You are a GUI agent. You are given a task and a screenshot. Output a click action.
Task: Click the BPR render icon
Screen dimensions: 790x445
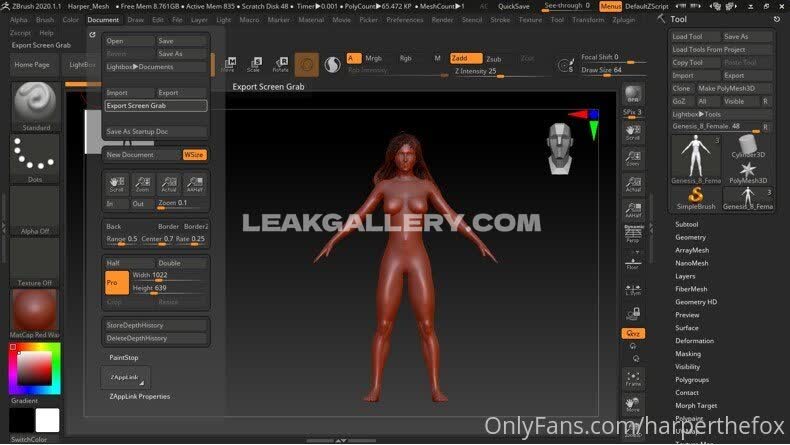[x=633, y=94]
